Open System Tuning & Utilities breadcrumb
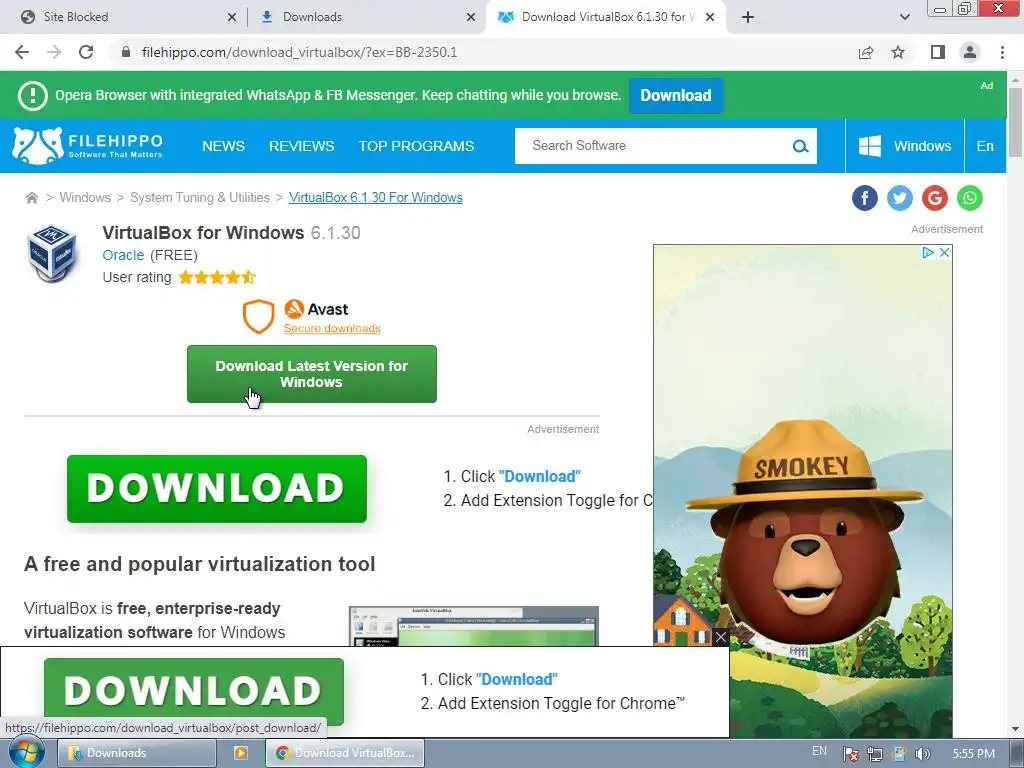Screen dimensions: 1024x768 (x=199, y=198)
